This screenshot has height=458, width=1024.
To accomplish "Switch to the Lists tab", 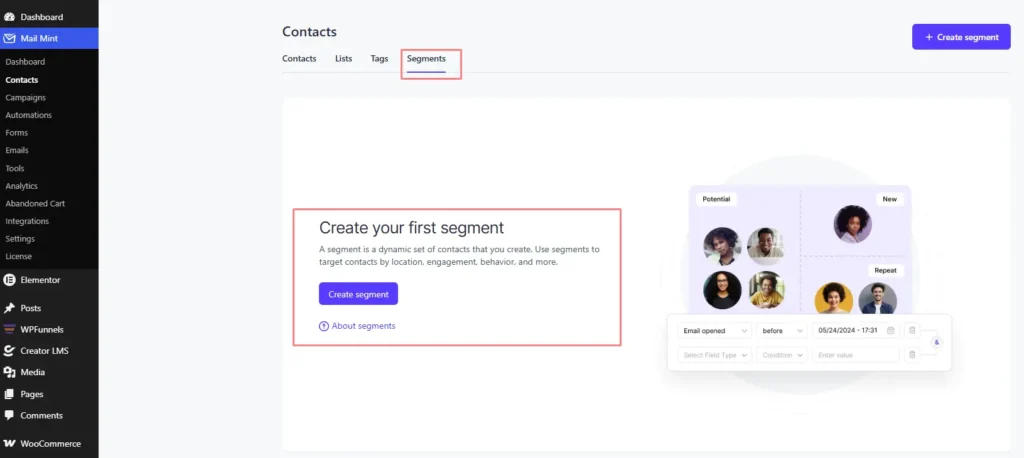I will [344, 58].
